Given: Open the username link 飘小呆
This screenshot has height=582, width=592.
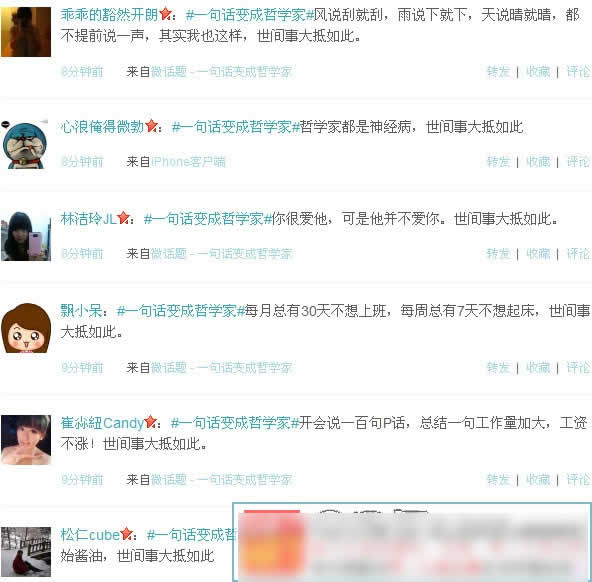Looking at the screenshot, I should coord(81,311).
